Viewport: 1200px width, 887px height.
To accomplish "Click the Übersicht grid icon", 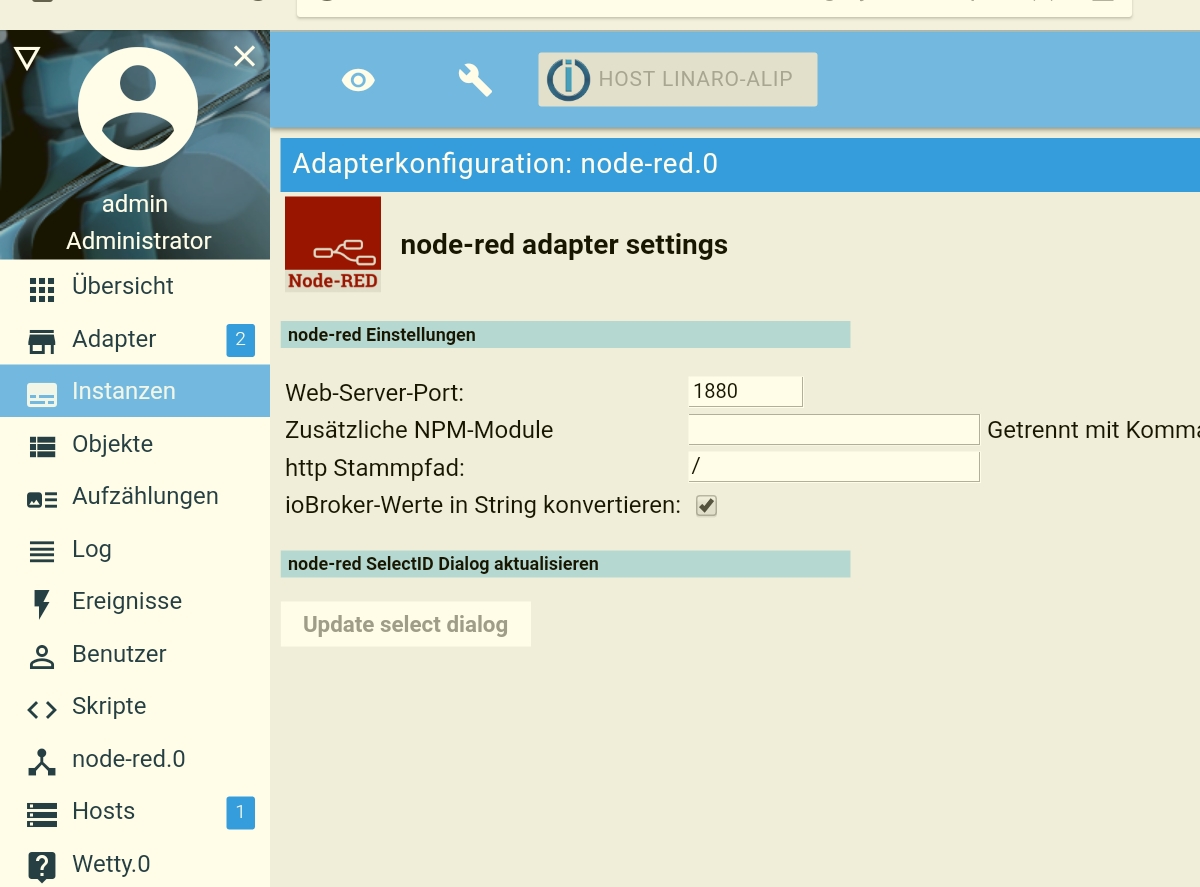I will tap(41, 290).
